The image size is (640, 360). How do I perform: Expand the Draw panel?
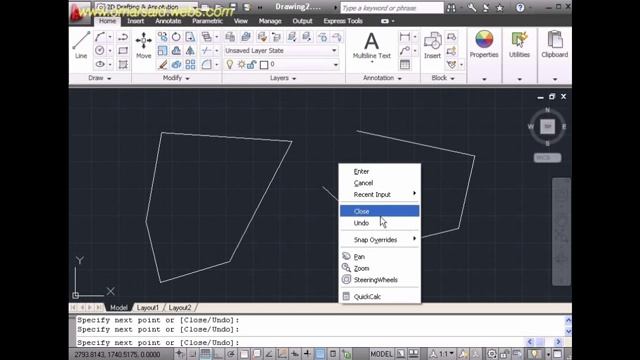(100, 78)
